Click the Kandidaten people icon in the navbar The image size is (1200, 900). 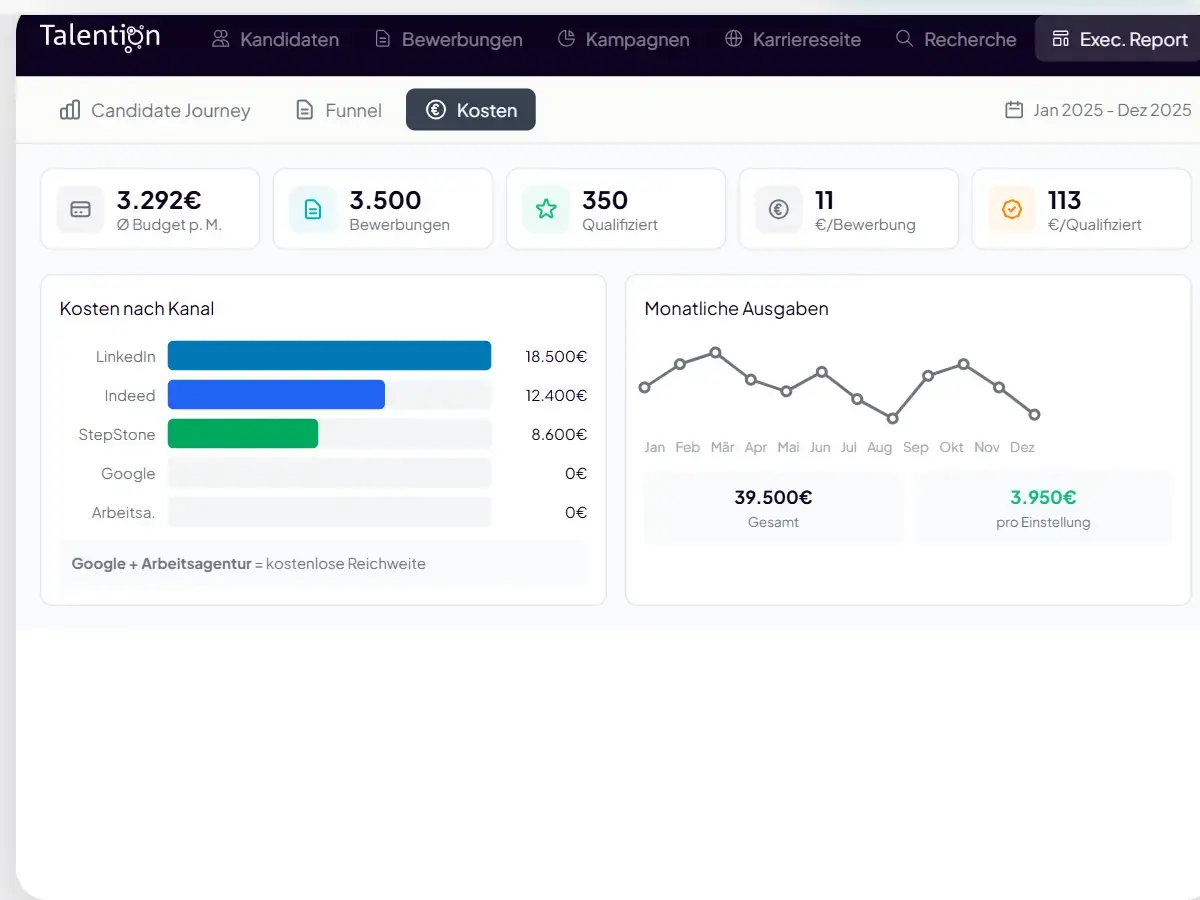(x=218, y=39)
